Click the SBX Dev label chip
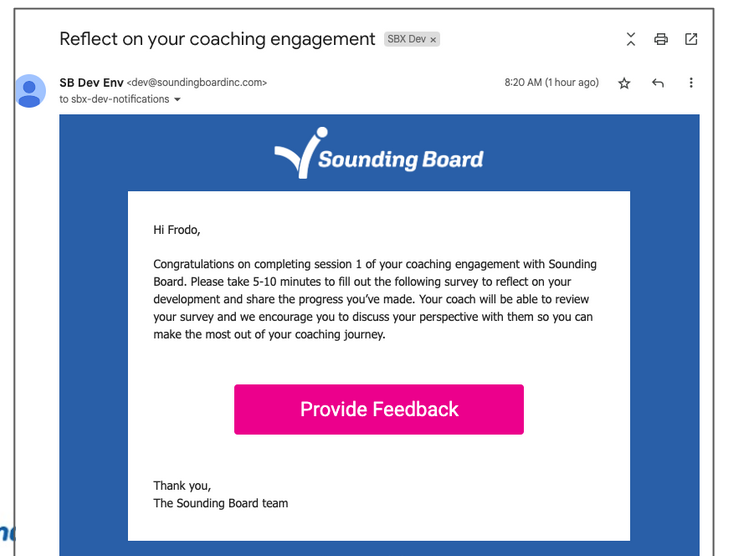The image size is (738, 556). (406, 40)
